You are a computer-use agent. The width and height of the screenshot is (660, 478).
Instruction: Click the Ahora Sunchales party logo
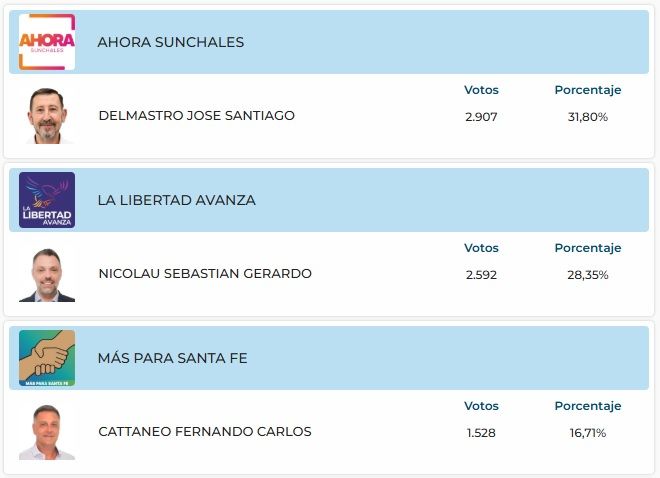(47, 42)
